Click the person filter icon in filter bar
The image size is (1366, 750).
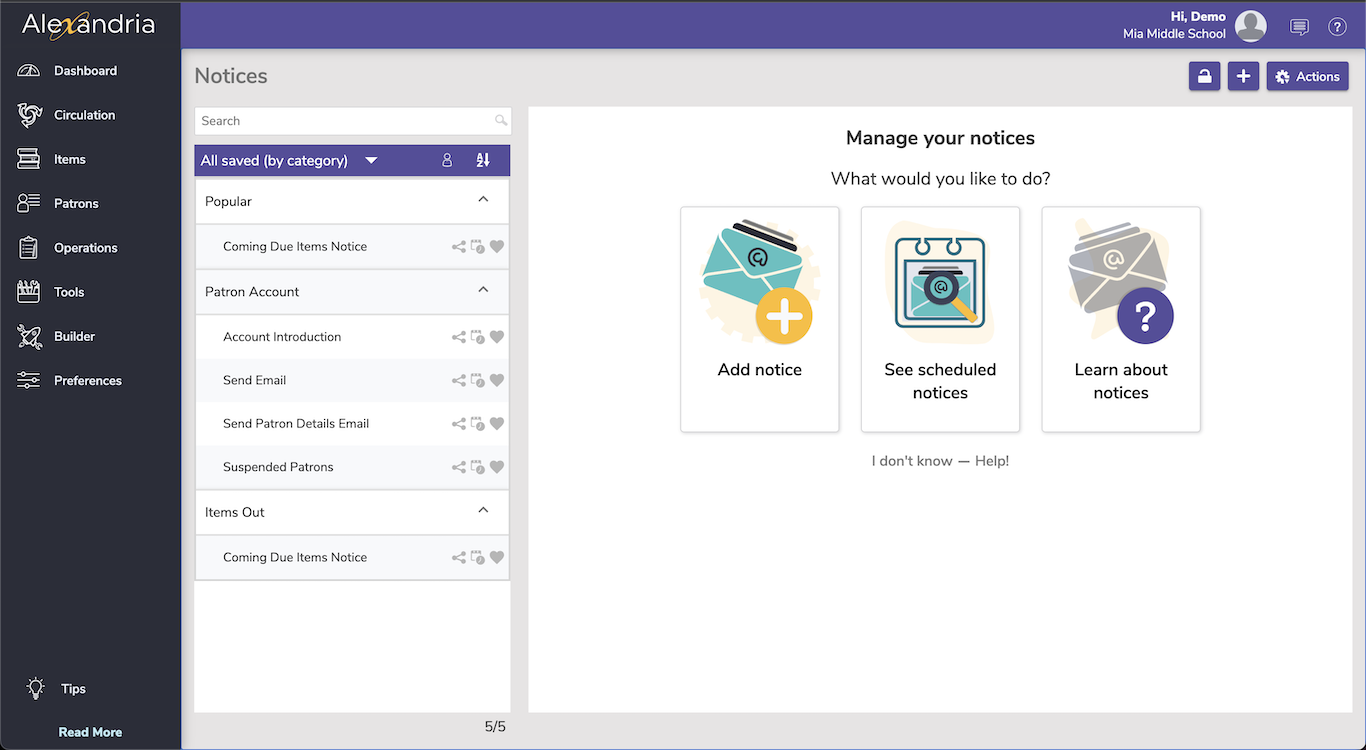[x=447, y=160]
